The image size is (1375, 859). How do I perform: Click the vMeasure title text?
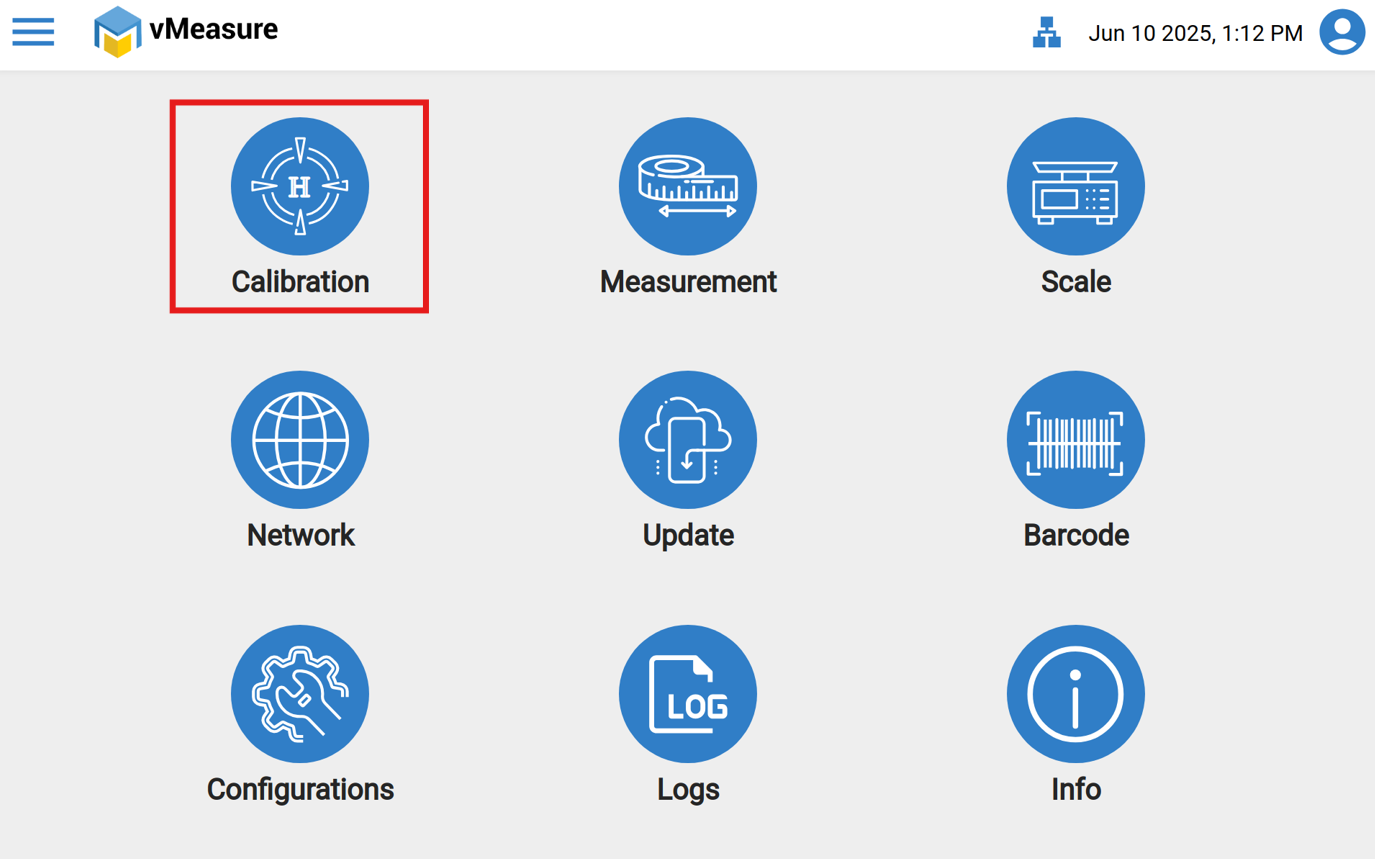tap(214, 30)
